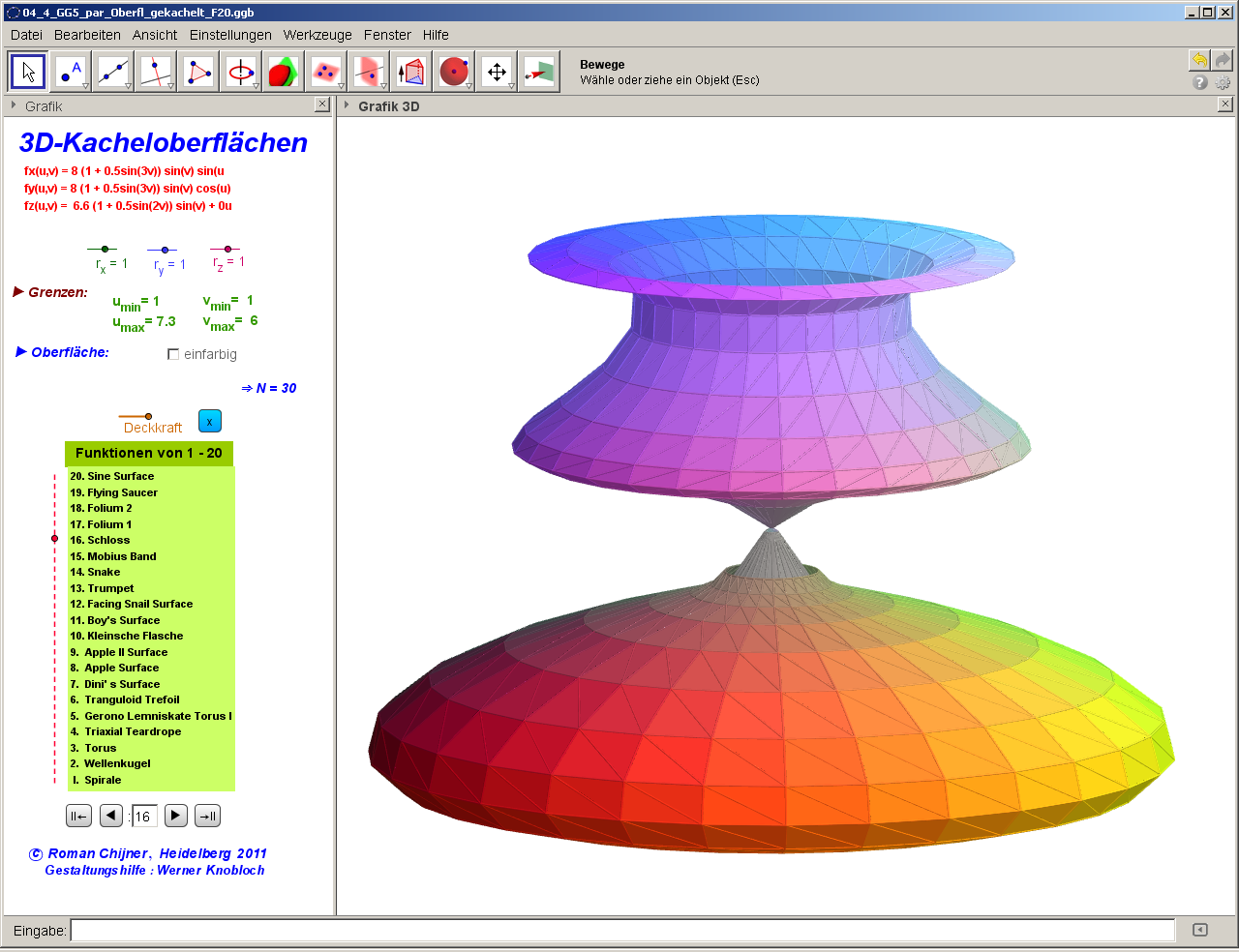Open the Ansicht menu
Screen dimensions: 1239x952
click(155, 35)
